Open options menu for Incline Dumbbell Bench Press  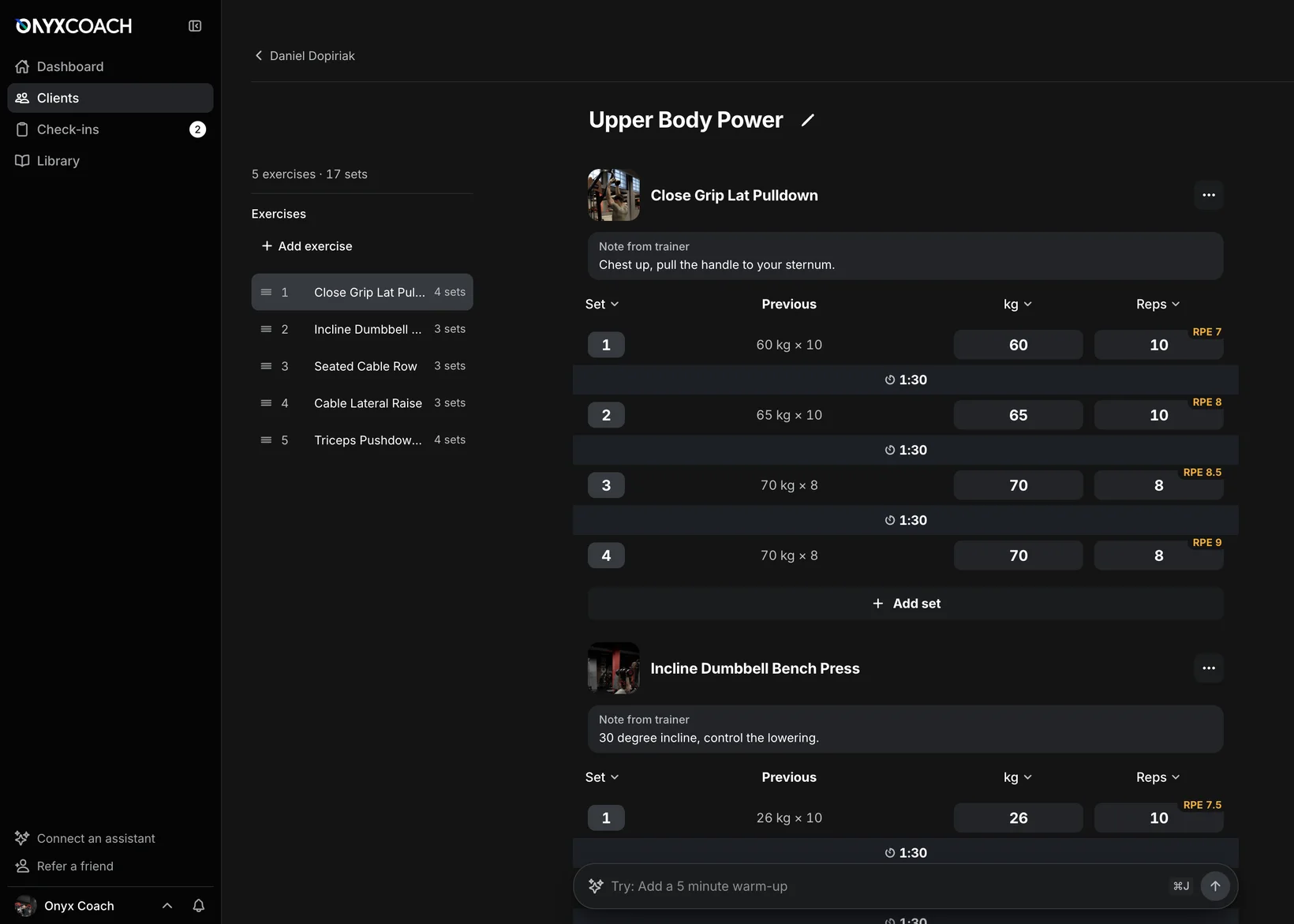tap(1209, 668)
